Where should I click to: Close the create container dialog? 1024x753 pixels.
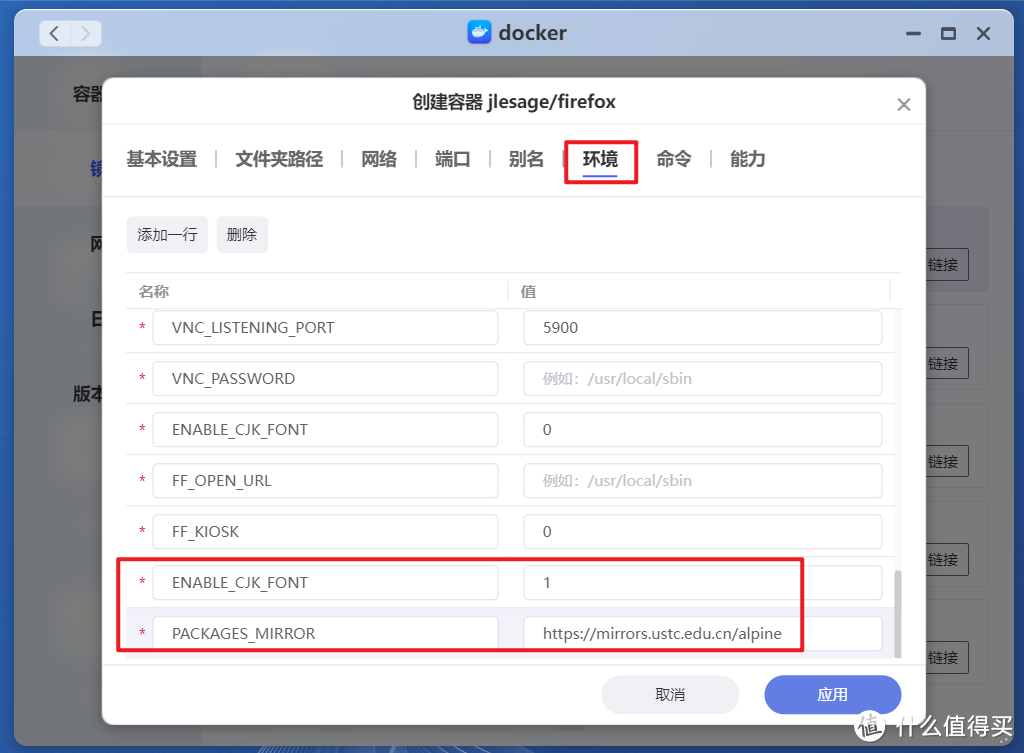[x=903, y=104]
